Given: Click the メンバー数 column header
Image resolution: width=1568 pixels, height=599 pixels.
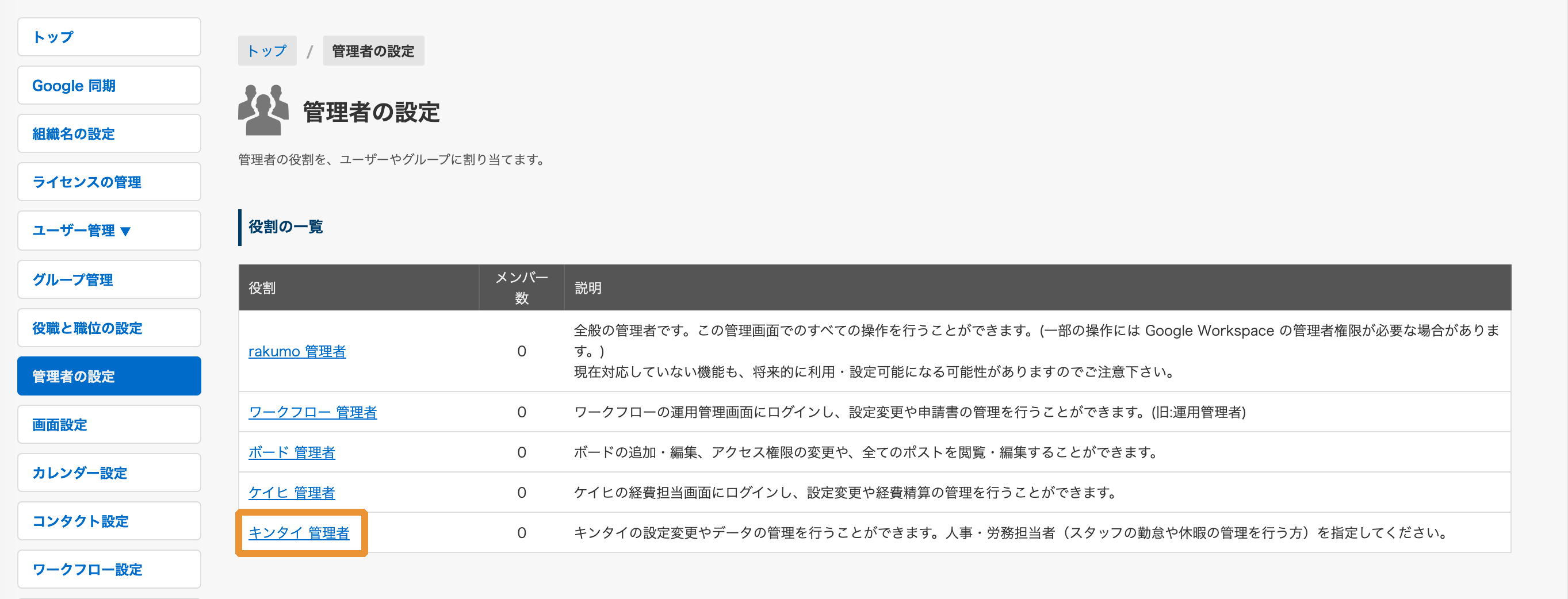Looking at the screenshot, I should (522, 287).
